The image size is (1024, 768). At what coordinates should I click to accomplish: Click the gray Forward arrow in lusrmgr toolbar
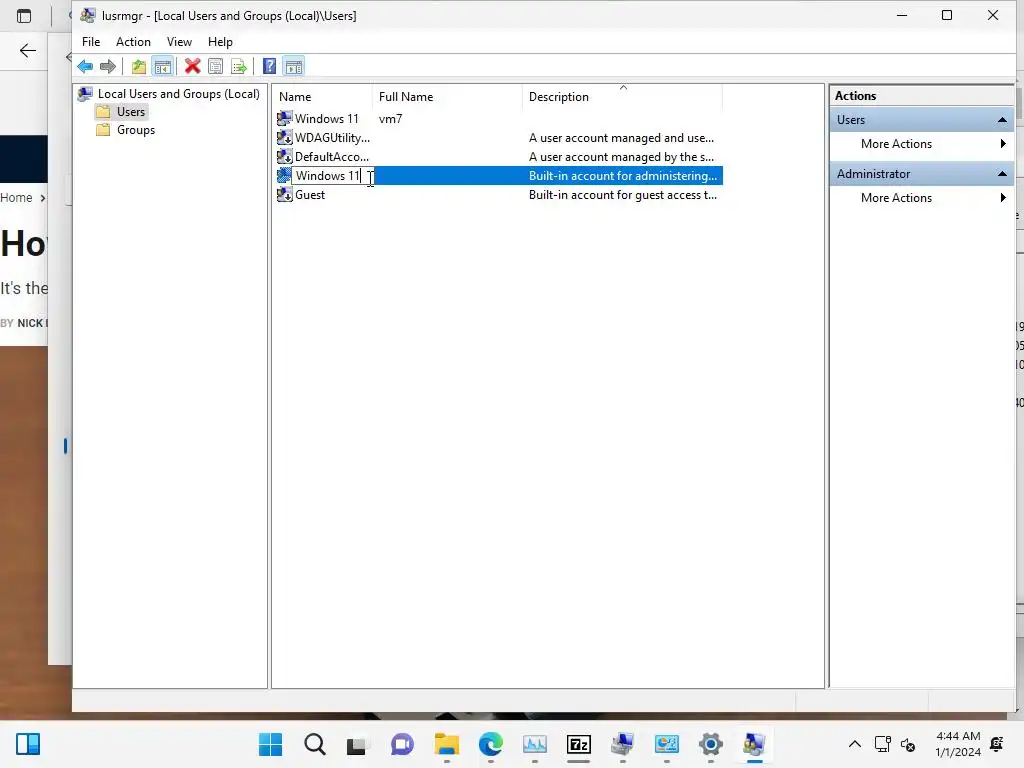(x=108, y=66)
